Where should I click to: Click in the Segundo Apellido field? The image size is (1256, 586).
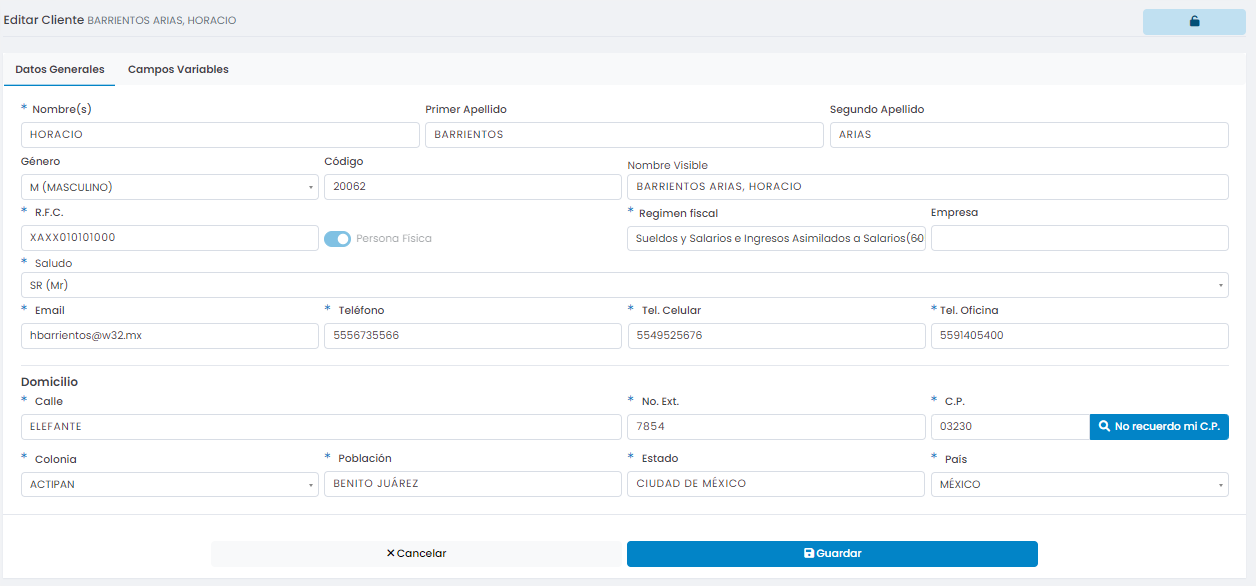coord(1029,135)
